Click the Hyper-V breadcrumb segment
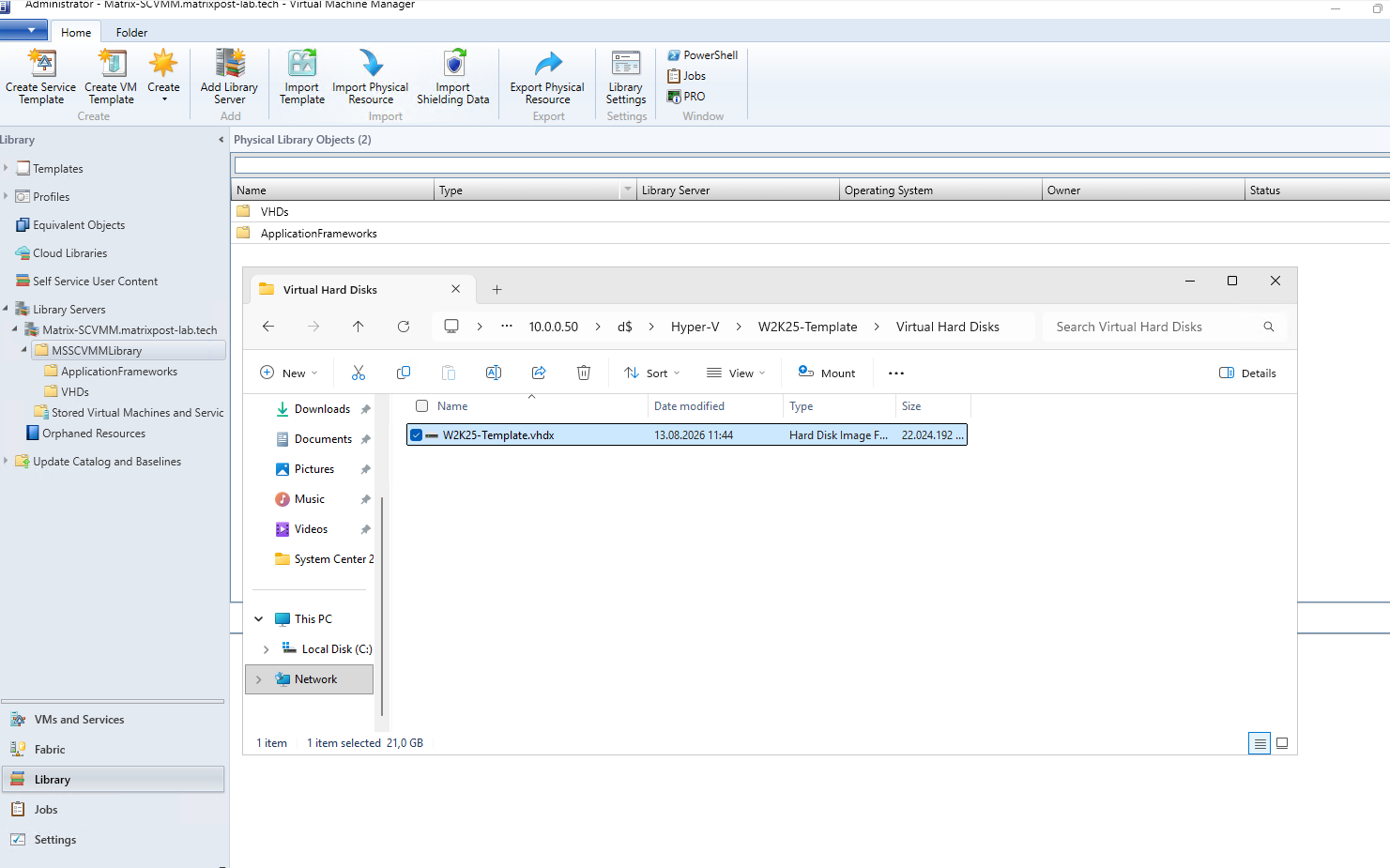The width and height of the screenshot is (1390, 868). click(x=695, y=327)
